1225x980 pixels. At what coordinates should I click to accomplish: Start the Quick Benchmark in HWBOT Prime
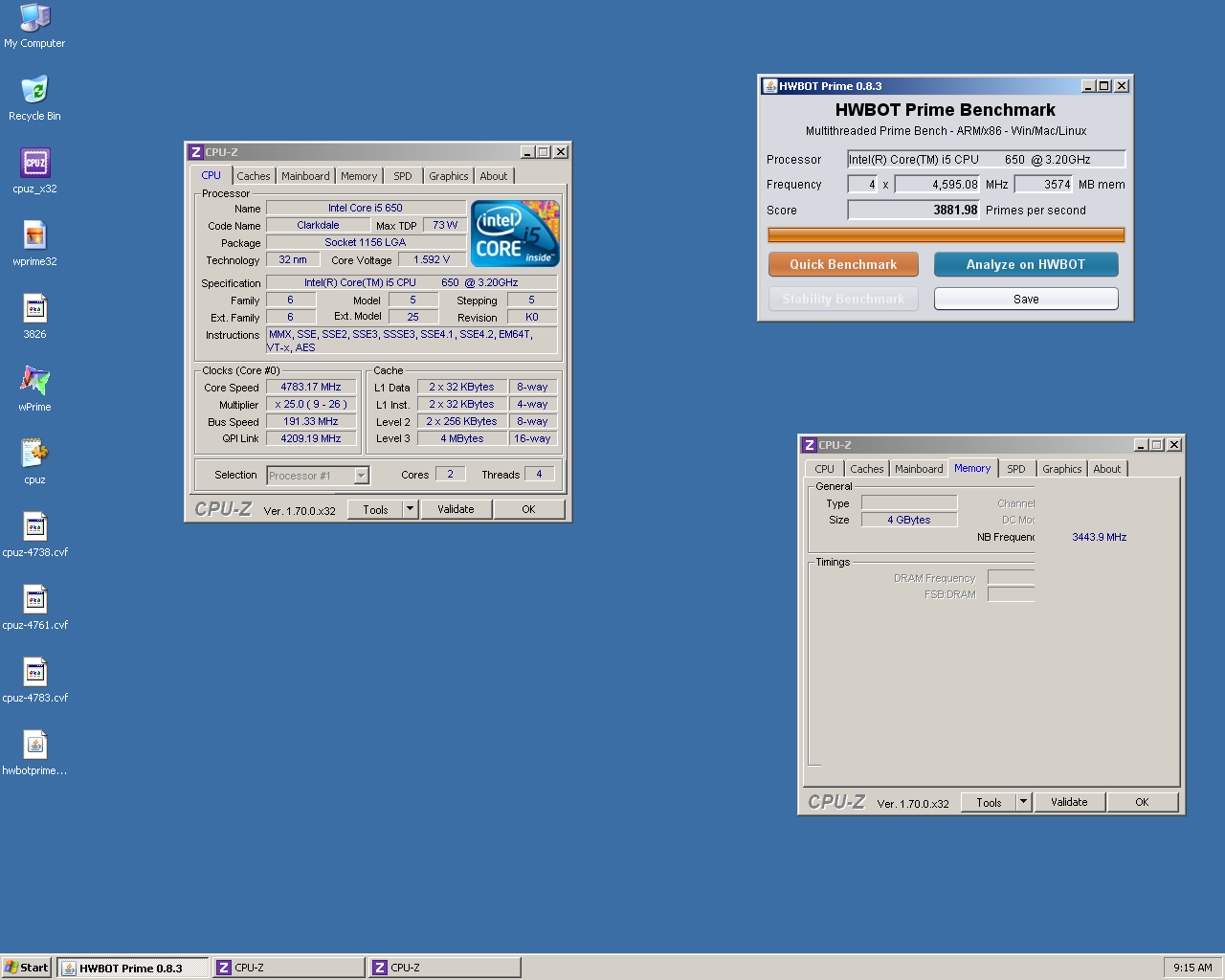pyautogui.click(x=843, y=264)
